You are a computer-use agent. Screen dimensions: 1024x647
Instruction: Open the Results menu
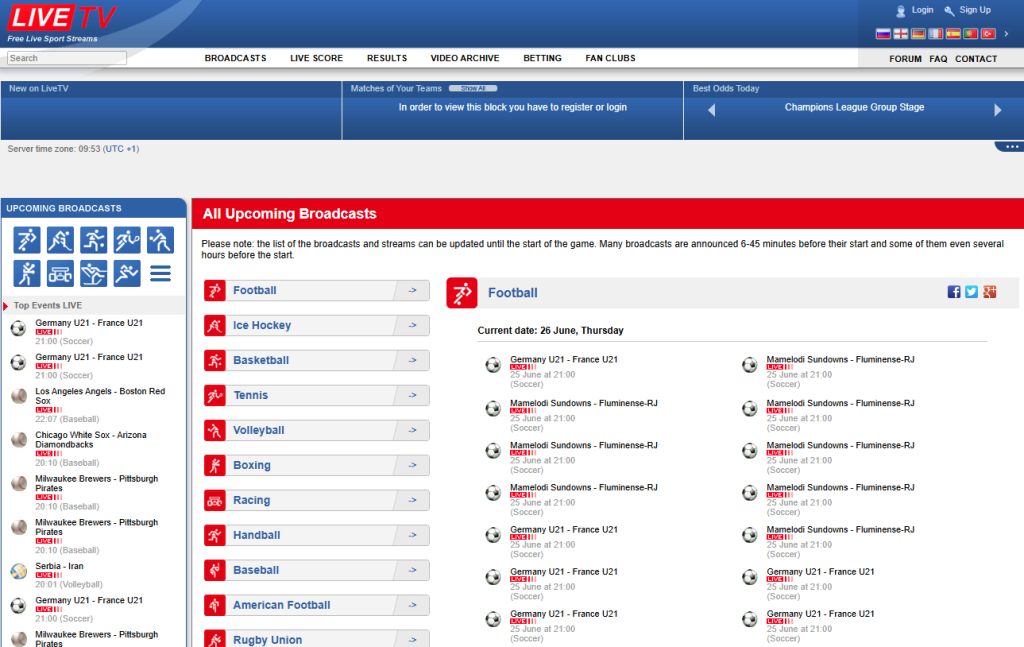387,58
